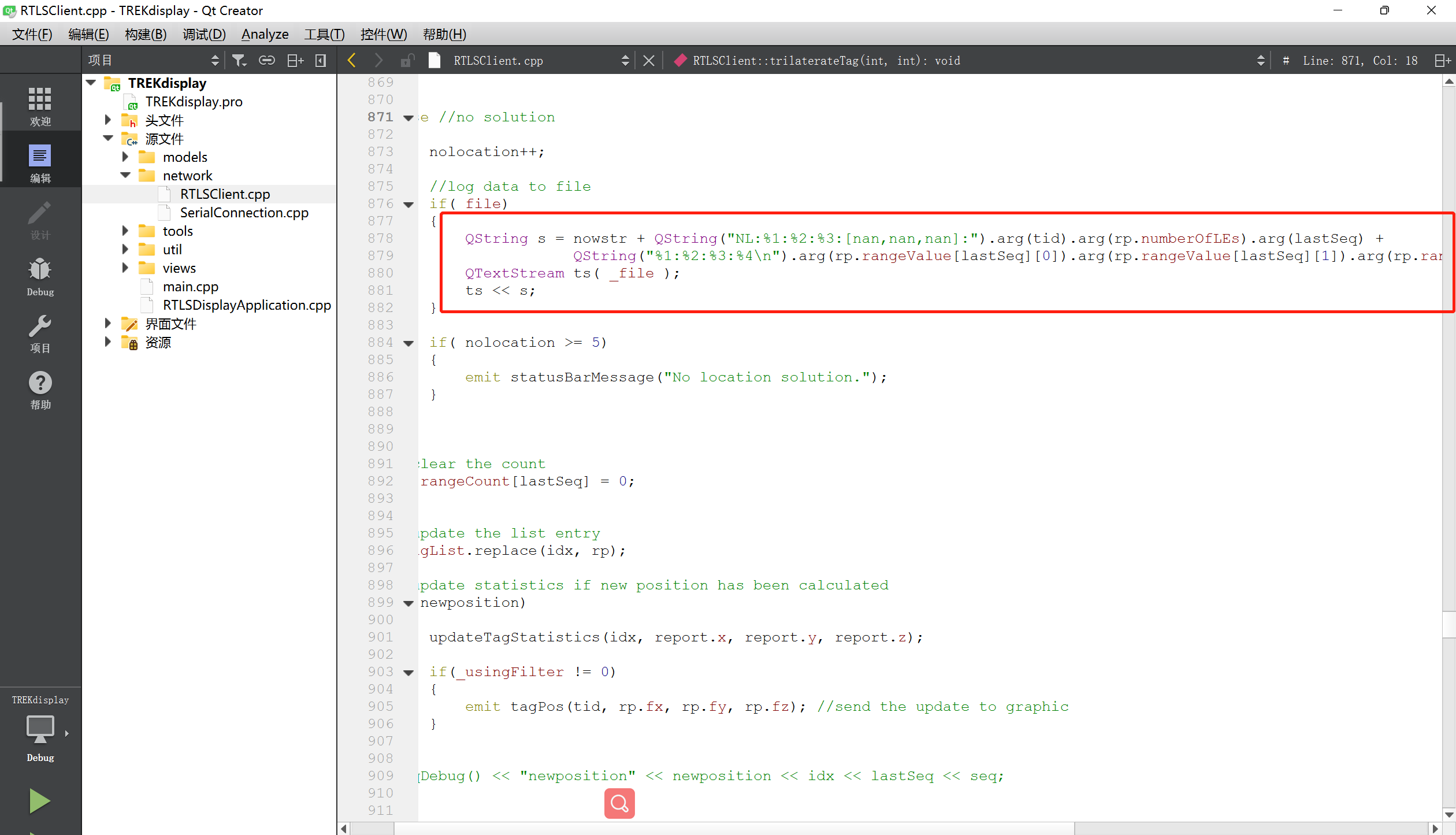
Task: Open TREKdisplay kit selector monitor icon
Action: (40, 729)
